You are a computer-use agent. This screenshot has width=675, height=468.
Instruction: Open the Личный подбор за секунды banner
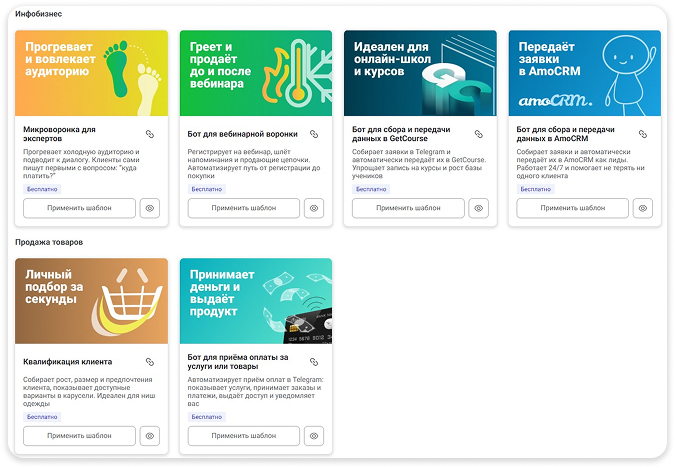[92, 301]
